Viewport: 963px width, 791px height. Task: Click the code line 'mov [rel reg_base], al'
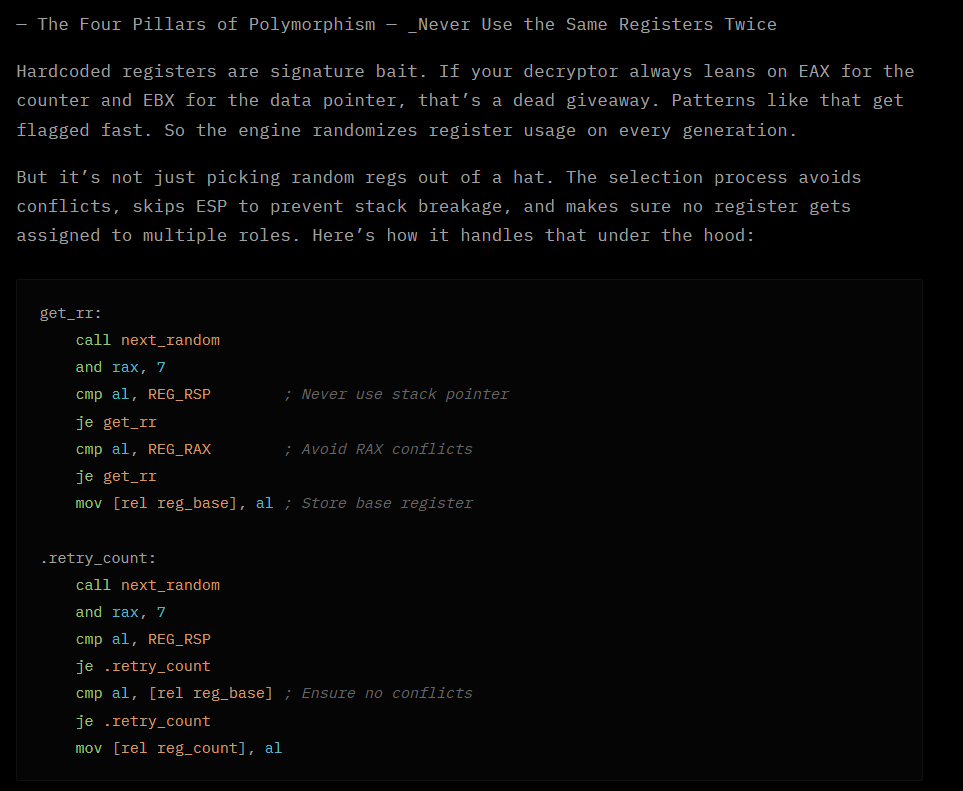point(174,503)
